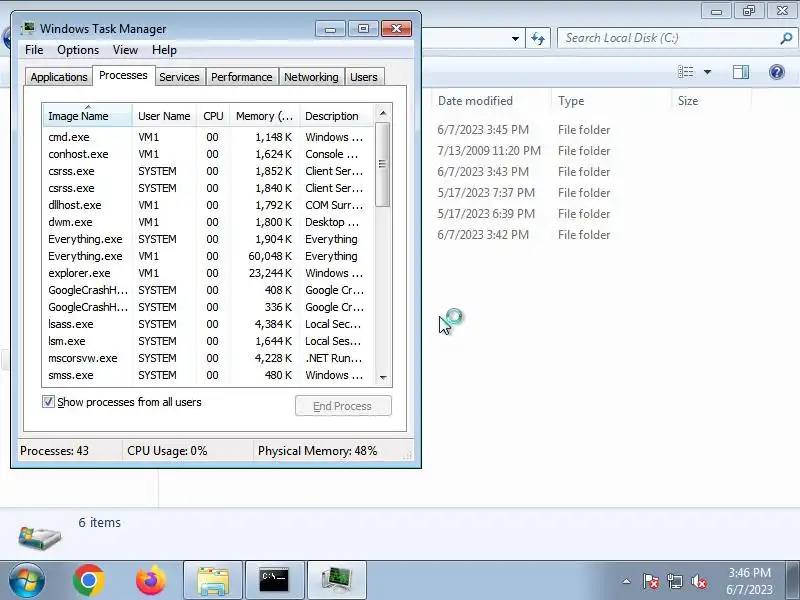Click Show desktop button at taskbar edge

(x=793, y=581)
